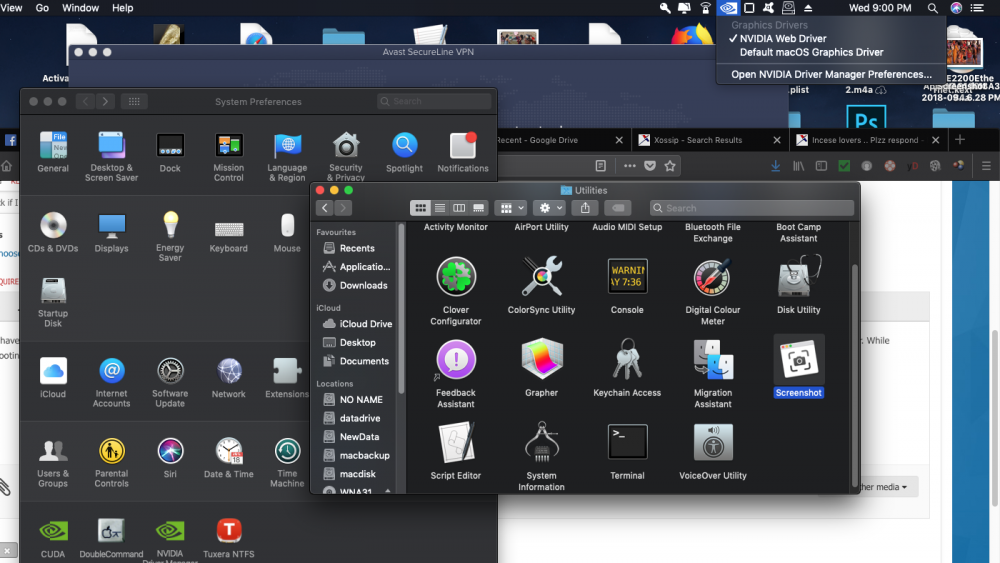Open the Go menu
1000x563 pixels.
coord(42,8)
